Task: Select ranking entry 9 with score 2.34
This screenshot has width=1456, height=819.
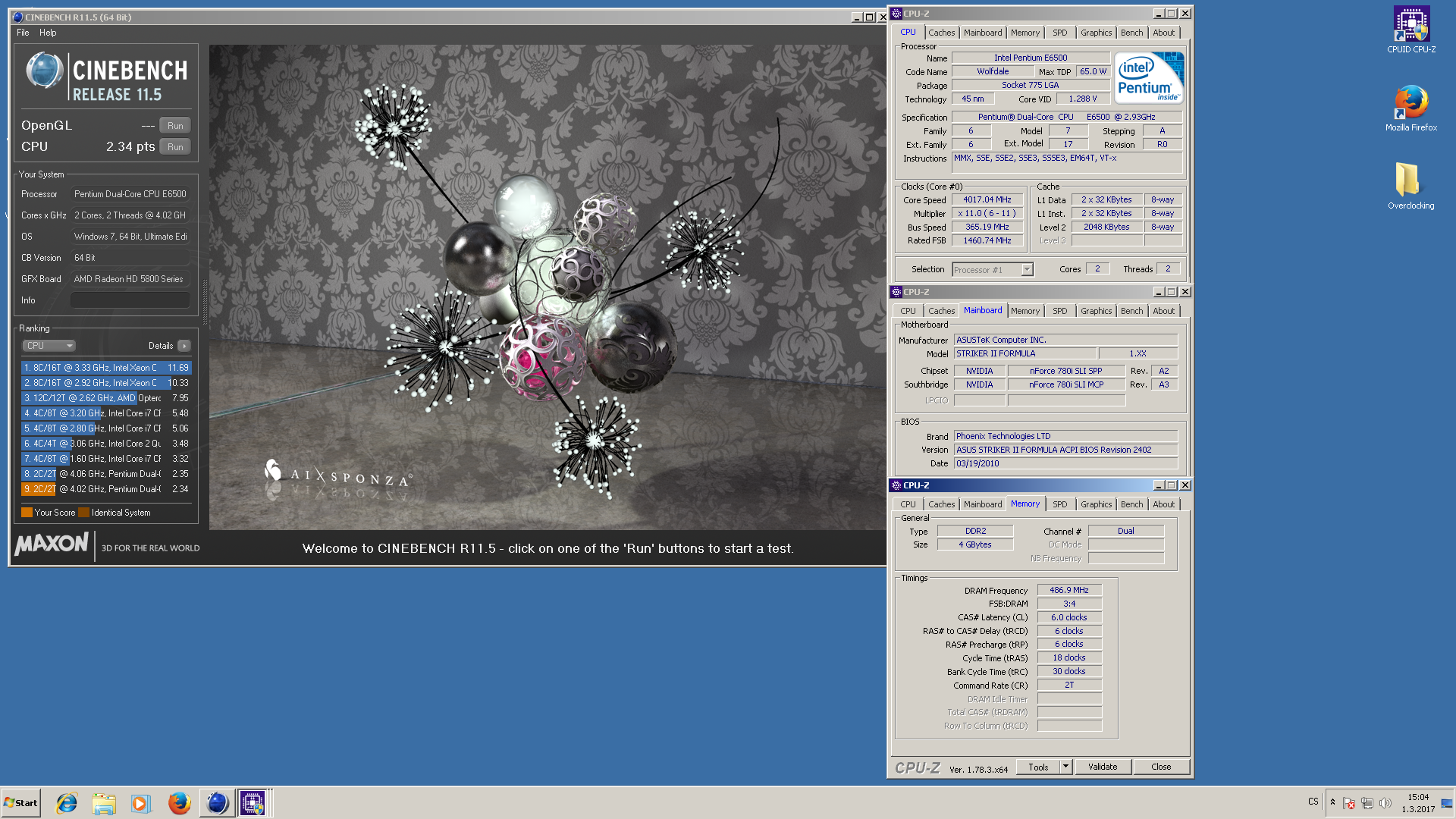Action: (x=106, y=489)
